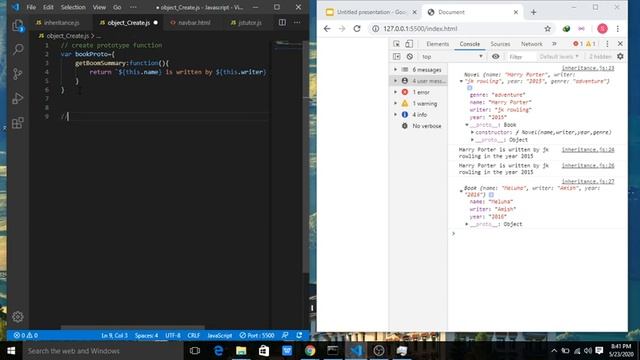Open inheritance.js:26 source link
The height and width of the screenshot is (360, 640).
[x=588, y=166]
